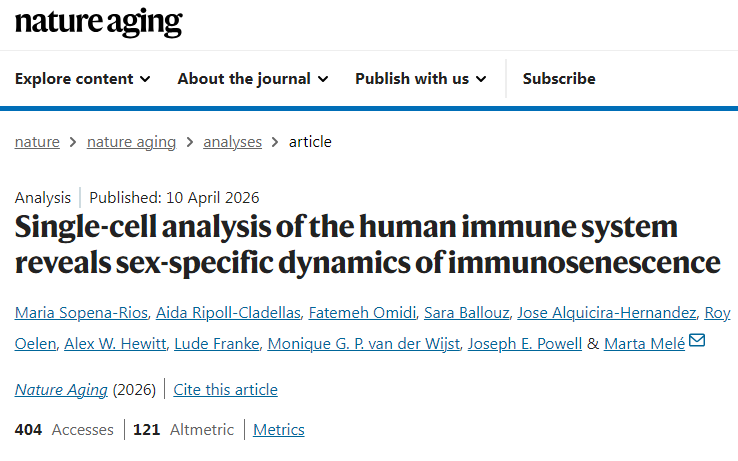Expand the Publish with us dropdown

tap(421, 79)
